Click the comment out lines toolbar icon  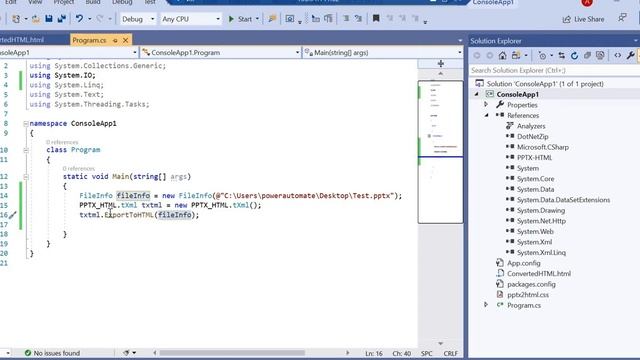click(x=346, y=19)
